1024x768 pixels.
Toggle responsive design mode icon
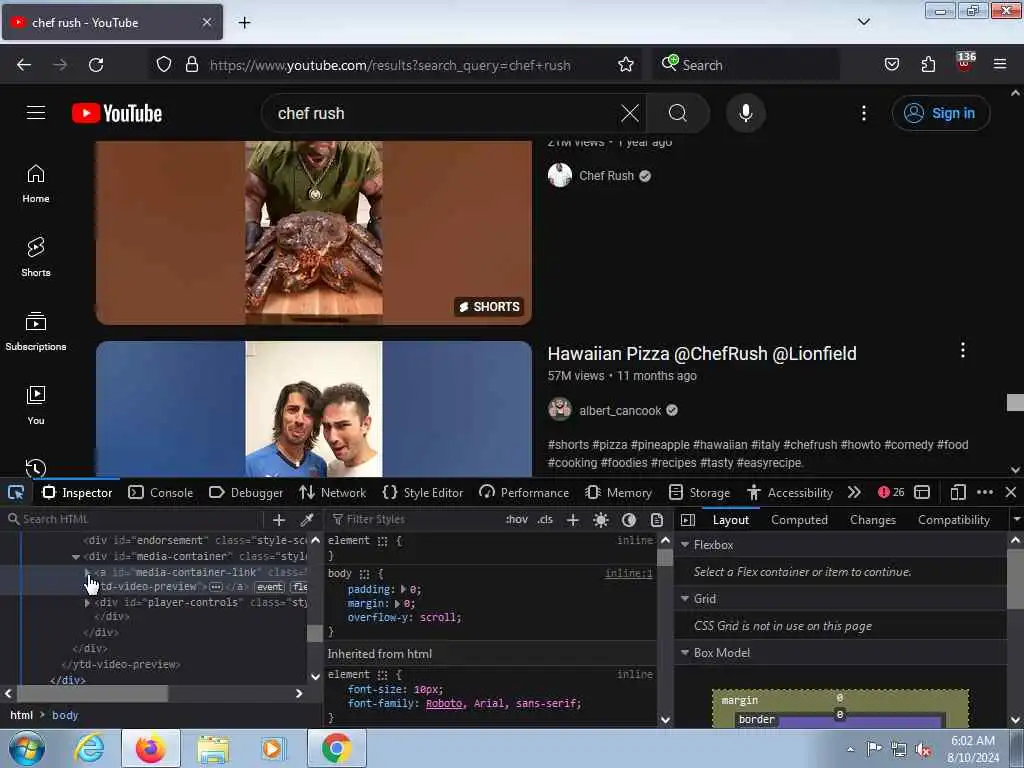coord(958,492)
